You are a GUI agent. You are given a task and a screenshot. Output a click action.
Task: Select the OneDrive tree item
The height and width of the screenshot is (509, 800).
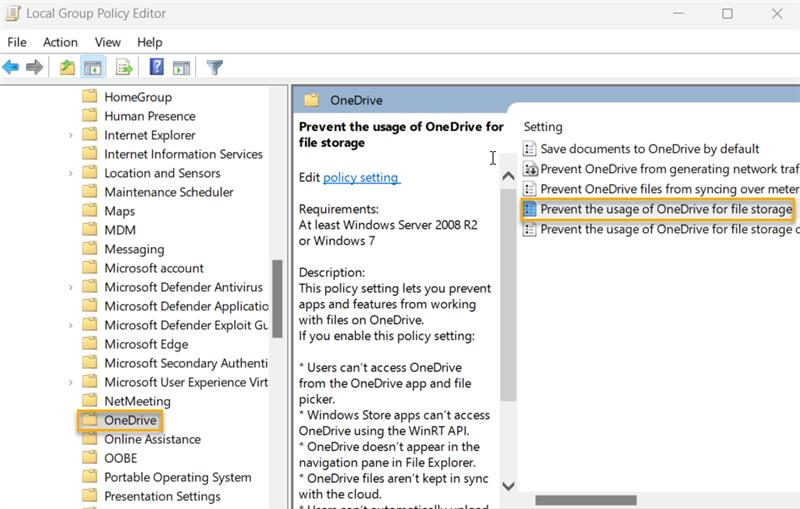pyautogui.click(x=130, y=420)
